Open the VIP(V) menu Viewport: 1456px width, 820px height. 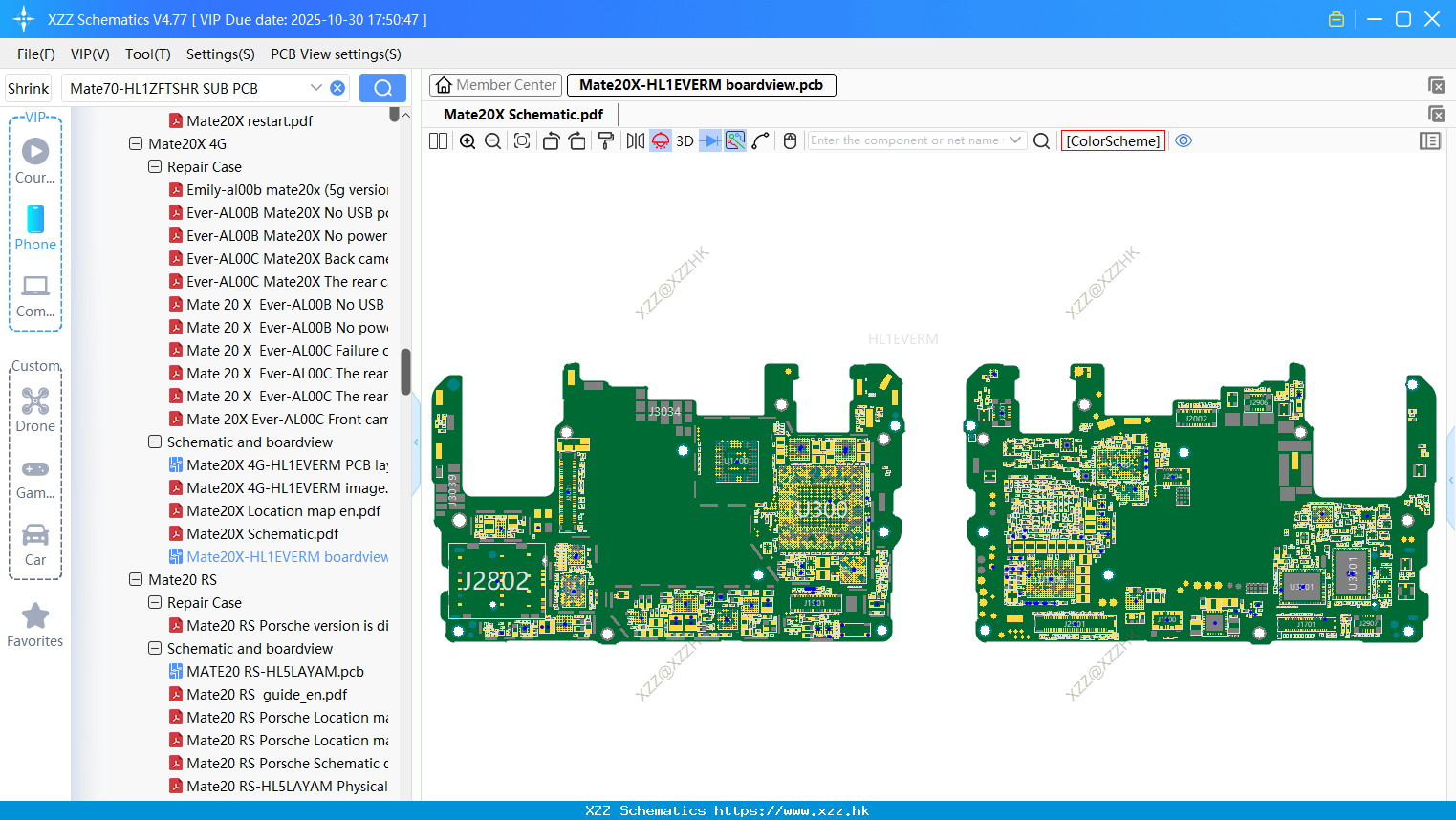(x=90, y=54)
